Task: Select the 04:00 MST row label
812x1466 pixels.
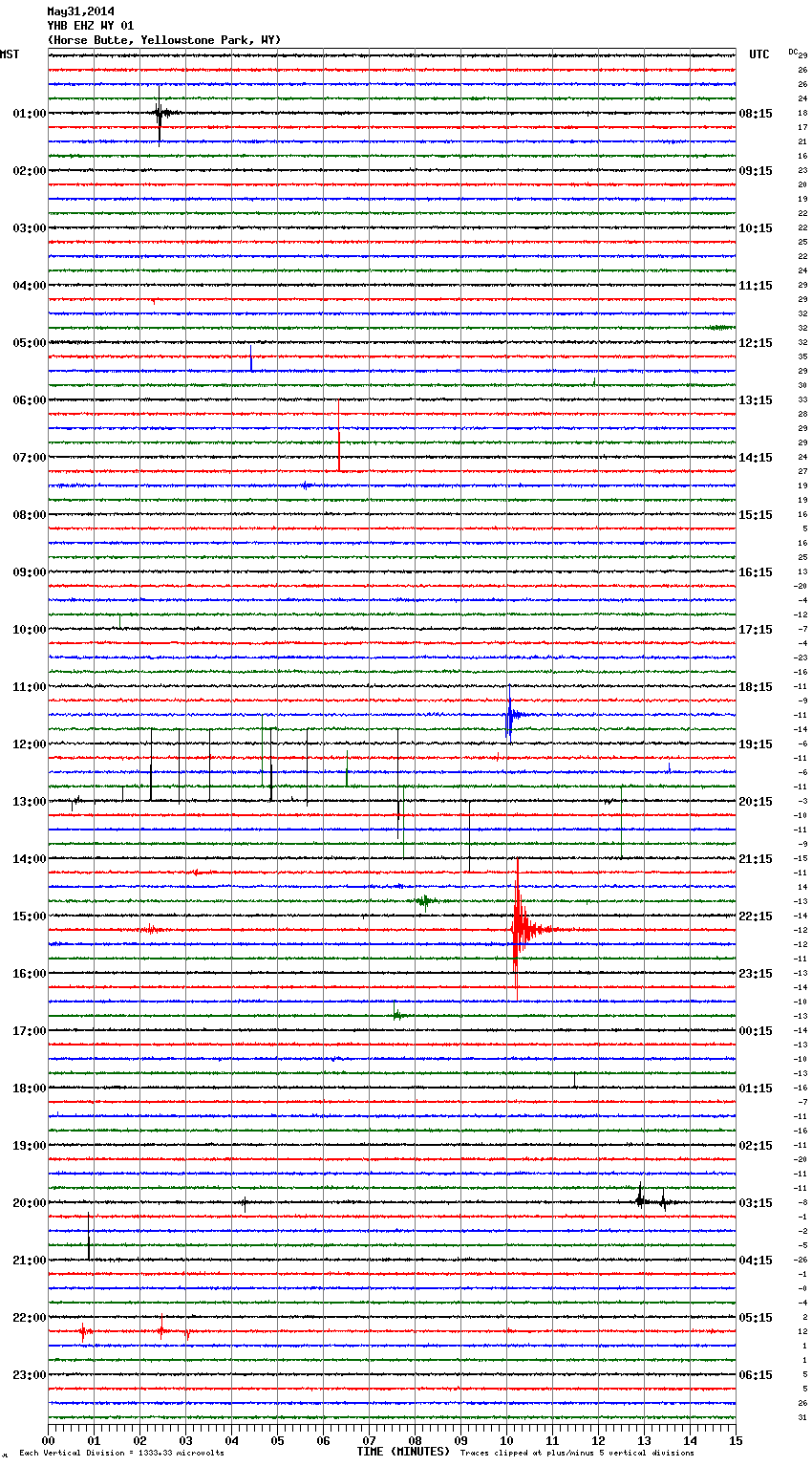Action: coord(30,286)
